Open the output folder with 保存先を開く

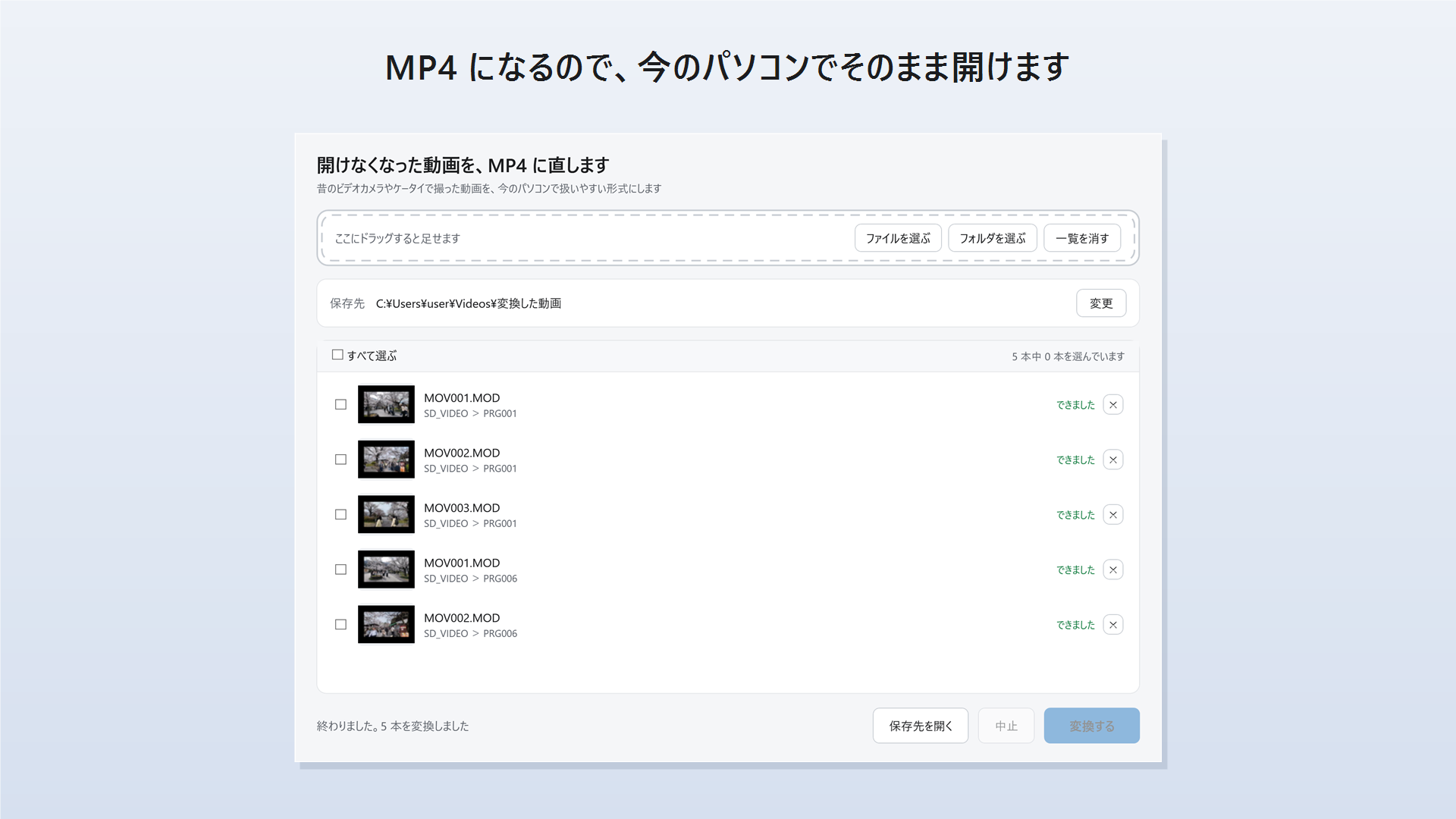point(921,726)
